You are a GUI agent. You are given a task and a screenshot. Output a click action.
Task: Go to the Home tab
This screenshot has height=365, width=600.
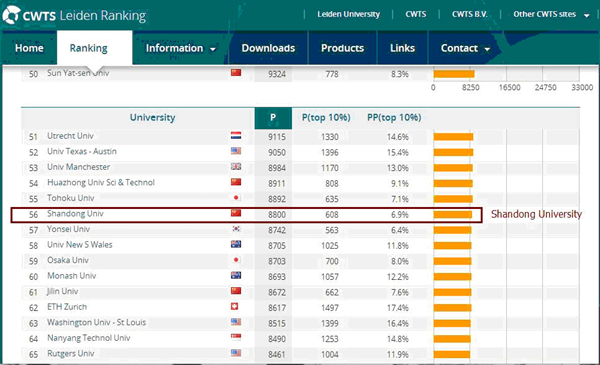[x=29, y=48]
